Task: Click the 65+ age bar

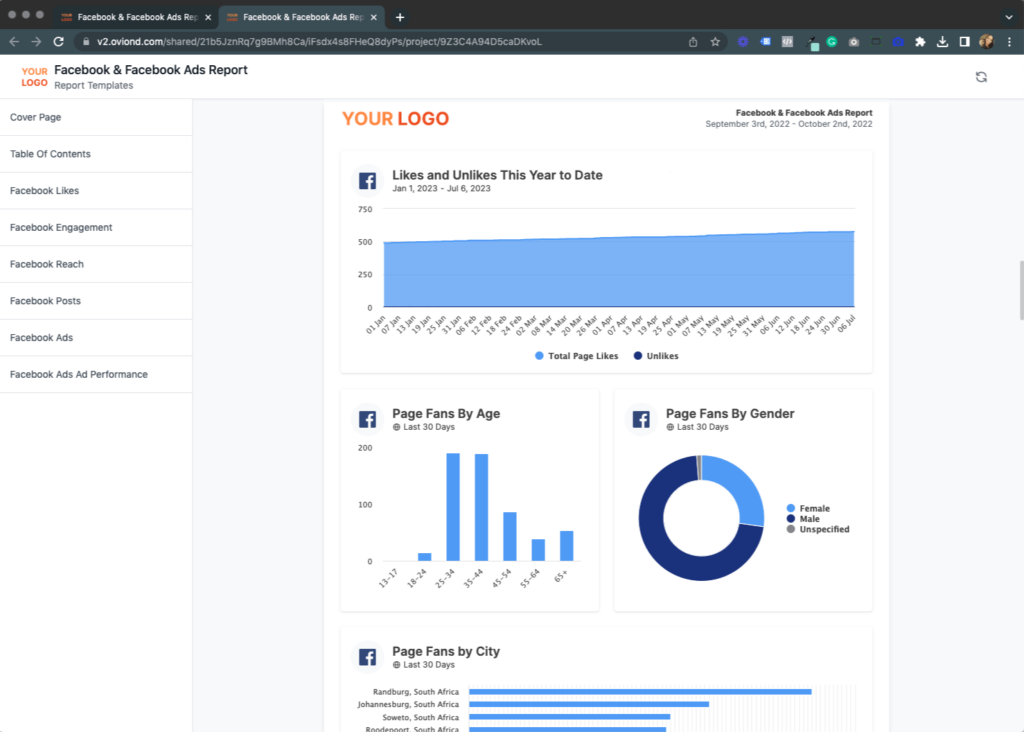Action: pos(566,546)
